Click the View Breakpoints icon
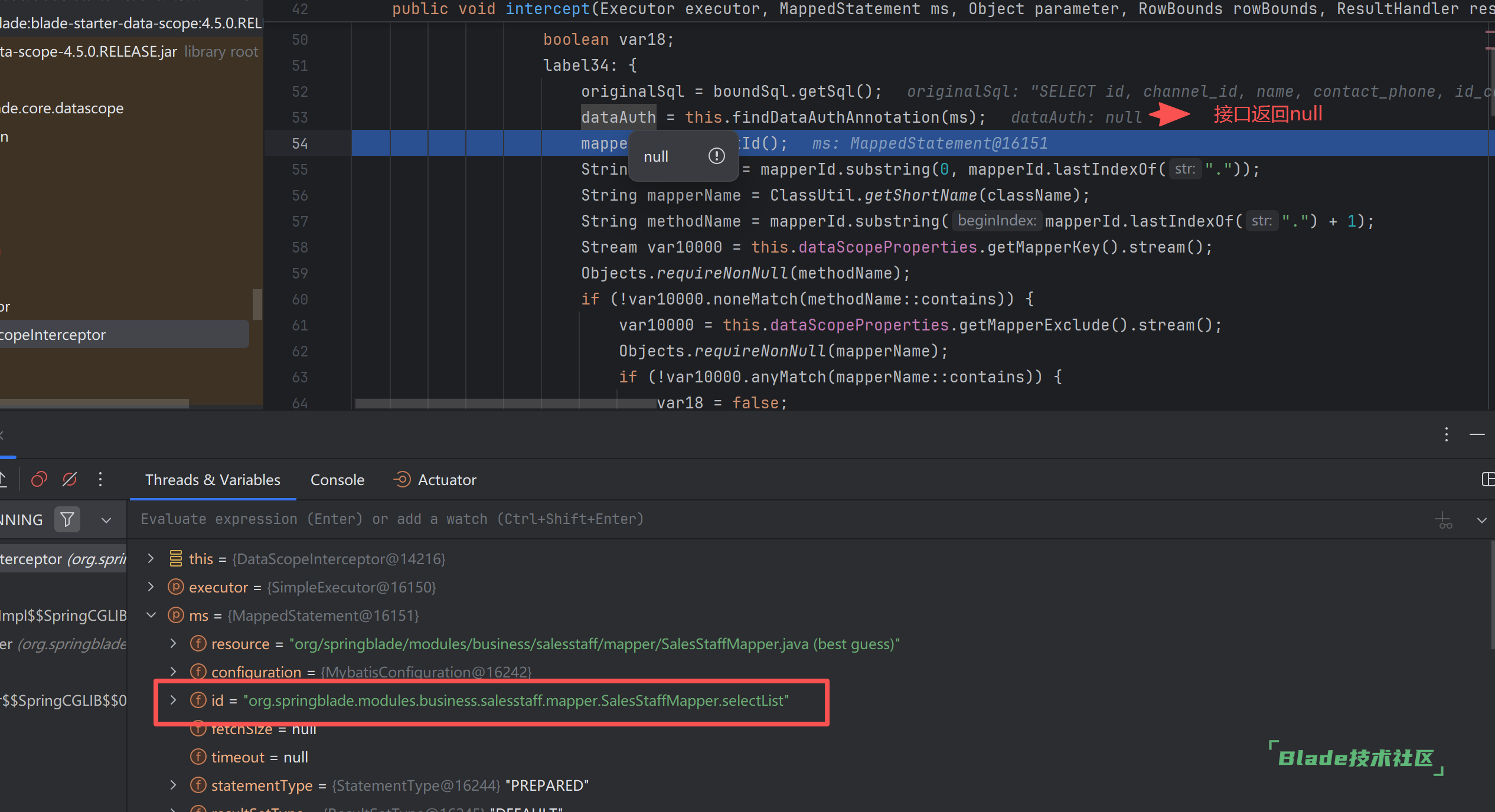 [39, 480]
